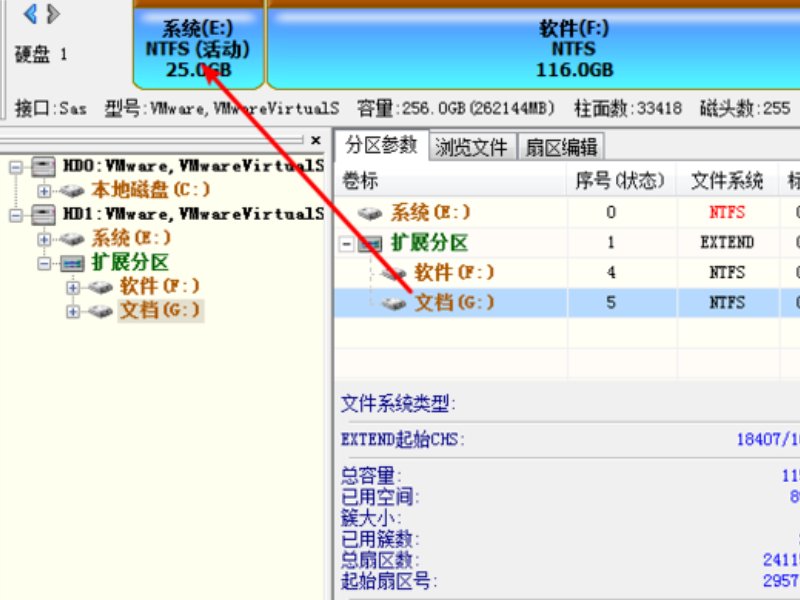Screen dimensions: 800x600
Task: Click the 系统(E:) disk icon in parameters table
Action: [x=371, y=211]
